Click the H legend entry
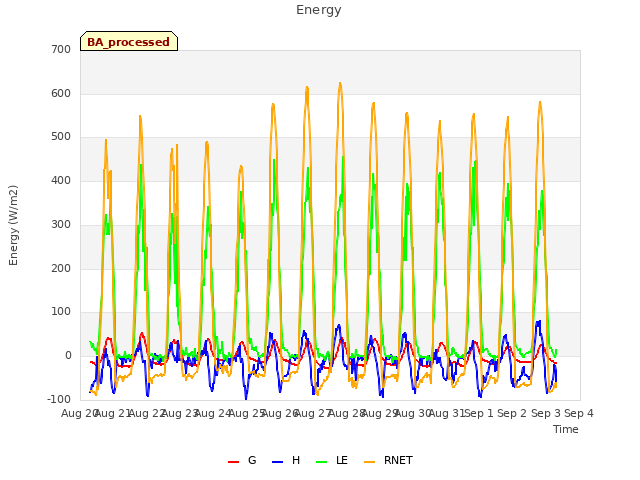This screenshot has height=480, width=640. point(286,460)
